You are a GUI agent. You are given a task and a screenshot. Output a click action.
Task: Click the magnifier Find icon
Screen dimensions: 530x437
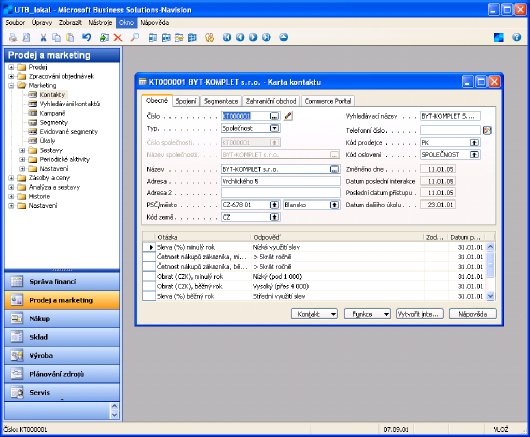[x=135, y=37]
